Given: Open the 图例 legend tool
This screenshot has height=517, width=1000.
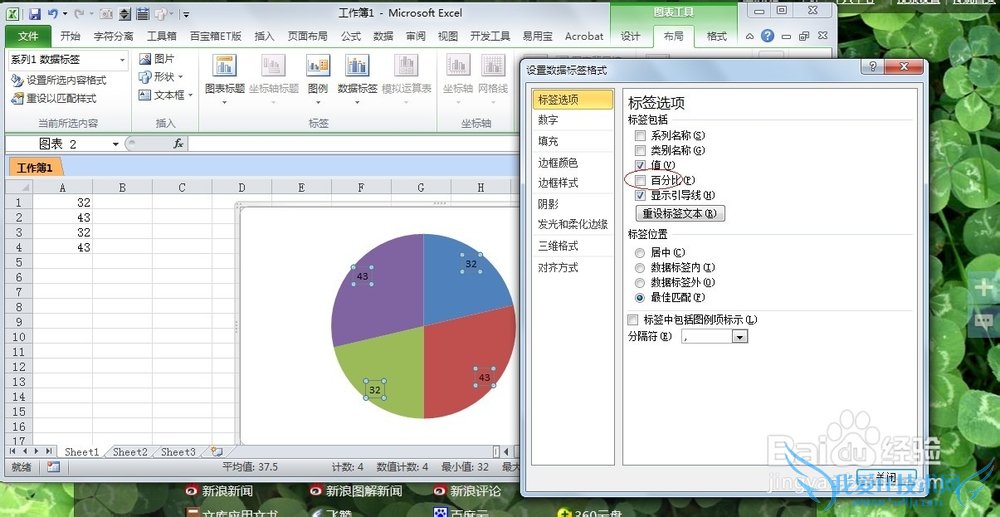Looking at the screenshot, I should tap(317, 74).
